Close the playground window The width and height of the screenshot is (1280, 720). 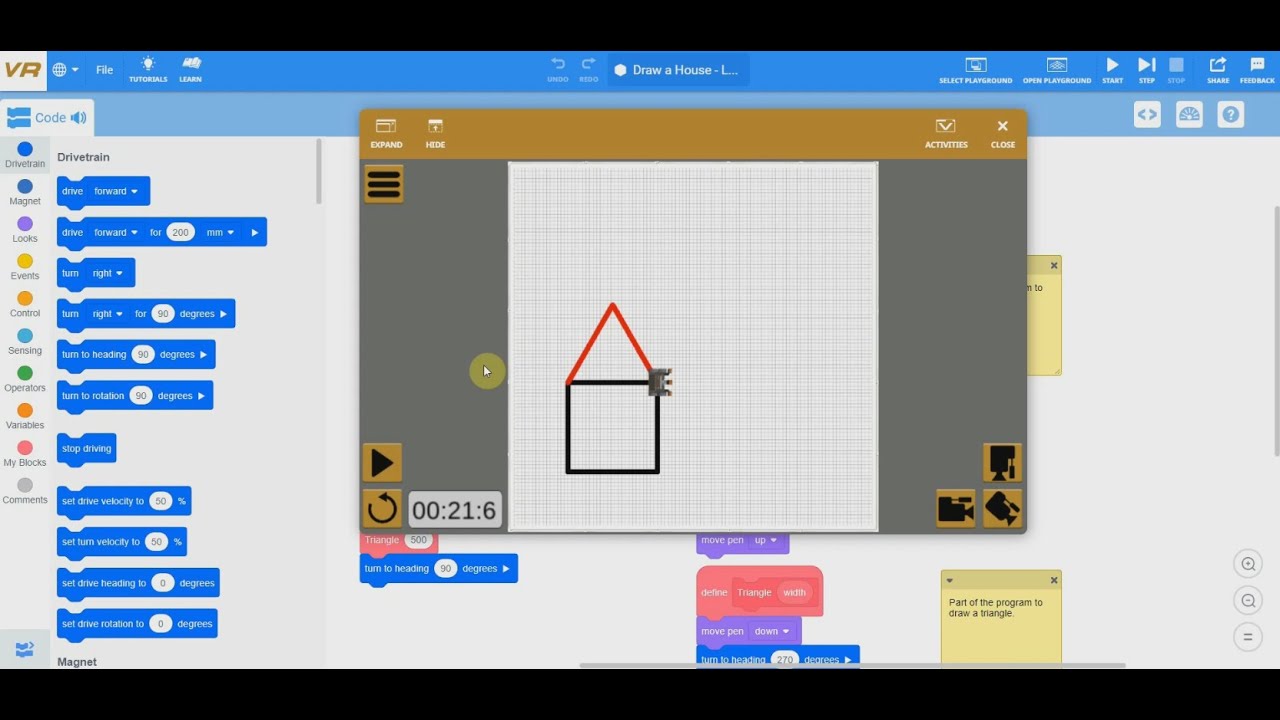[1003, 133]
